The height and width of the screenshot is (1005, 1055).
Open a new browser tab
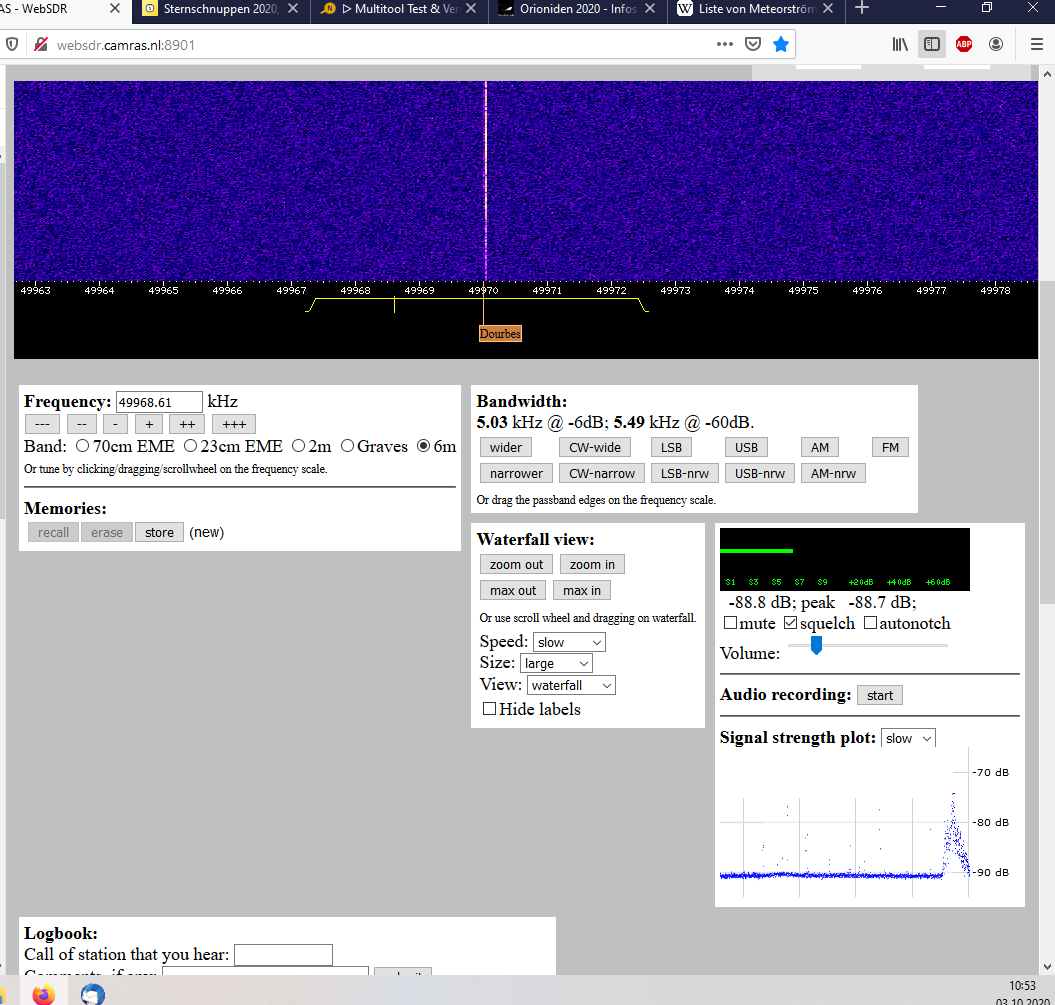pyautogui.click(x=861, y=9)
